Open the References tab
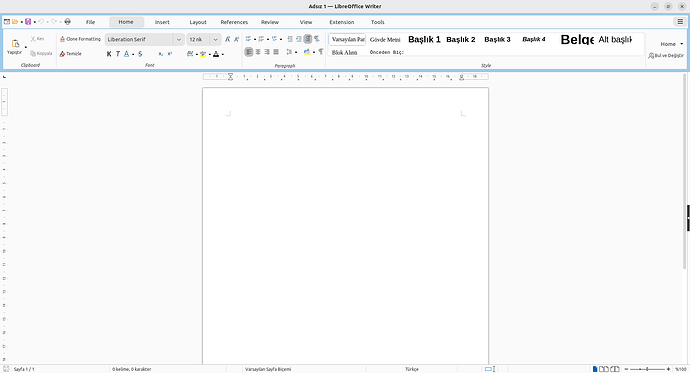This screenshot has width=690, height=373. pyautogui.click(x=234, y=22)
